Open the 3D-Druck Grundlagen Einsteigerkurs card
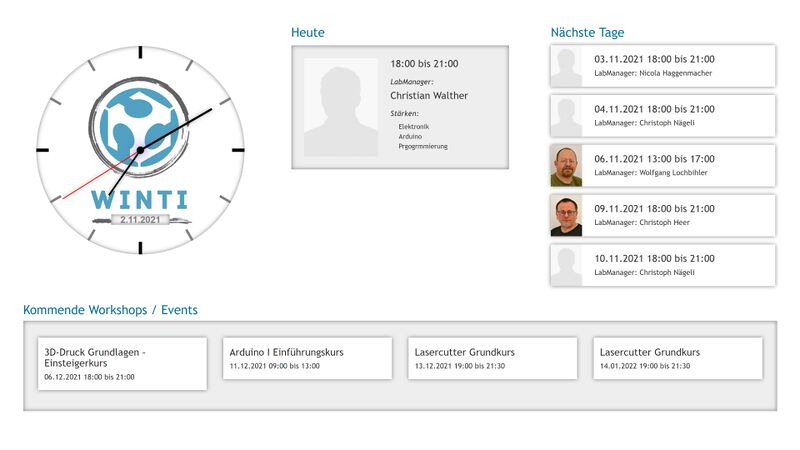The image size is (800, 450). coord(122,364)
